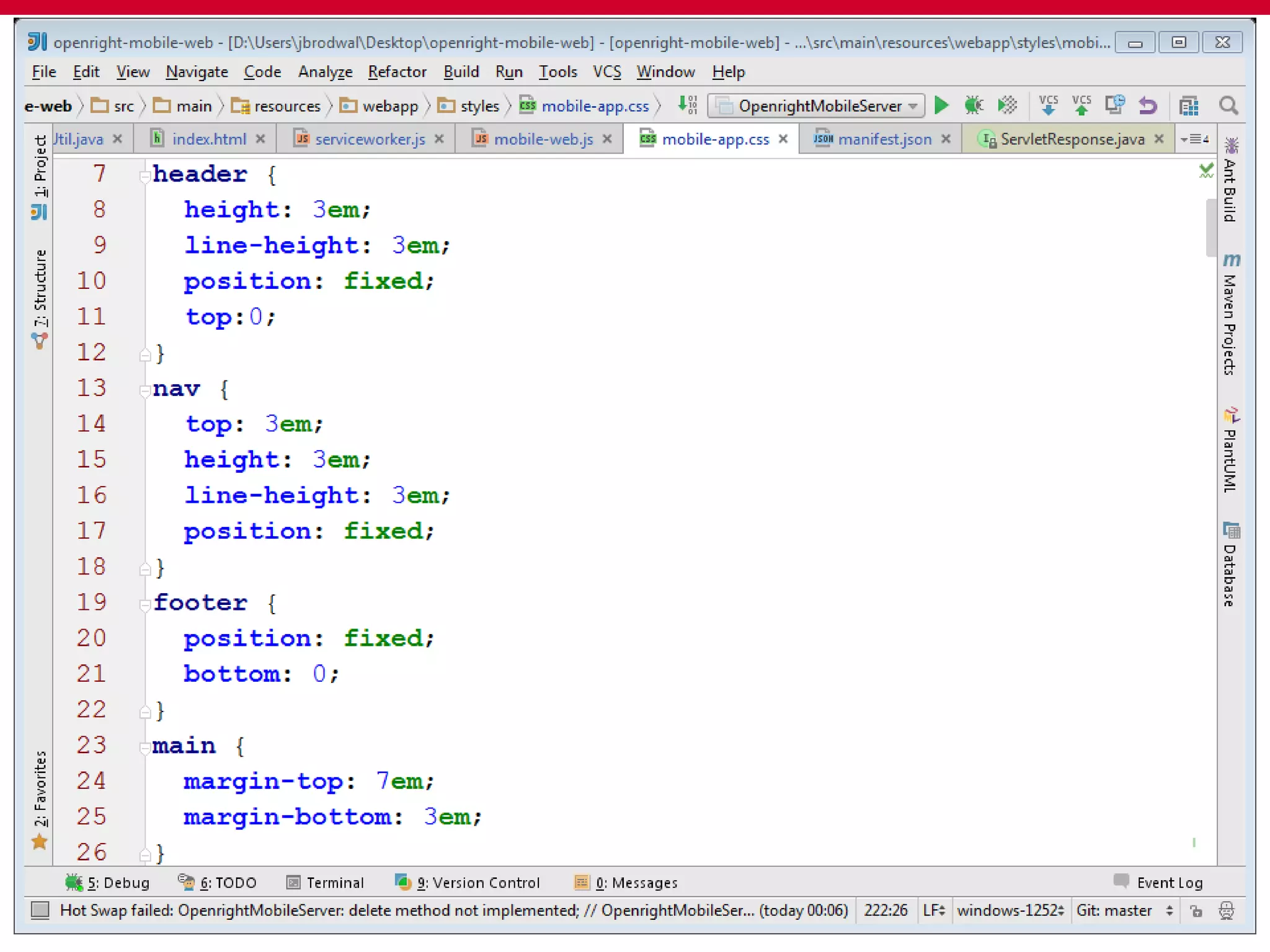Image resolution: width=1270 pixels, height=952 pixels.
Task: Open project structure icon in toolbar
Action: [x=1188, y=105]
